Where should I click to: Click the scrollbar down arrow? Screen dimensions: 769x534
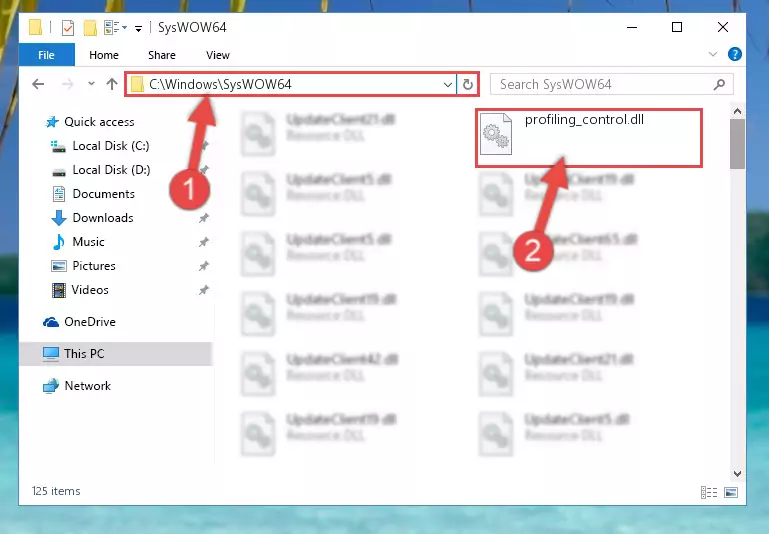click(x=737, y=473)
